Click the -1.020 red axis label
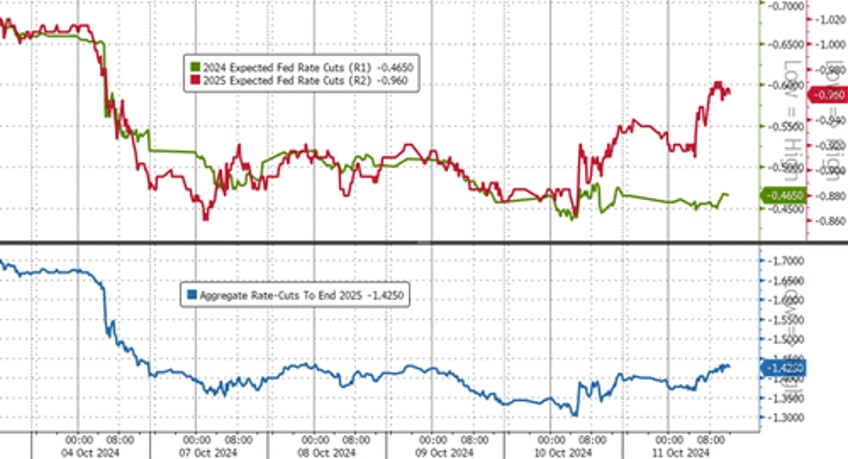848x459 pixels. click(x=830, y=19)
